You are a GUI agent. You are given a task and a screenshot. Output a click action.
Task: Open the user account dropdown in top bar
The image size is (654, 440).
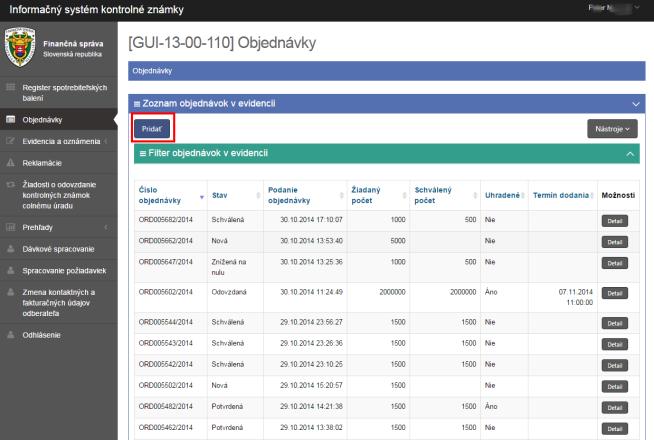coord(614,8)
